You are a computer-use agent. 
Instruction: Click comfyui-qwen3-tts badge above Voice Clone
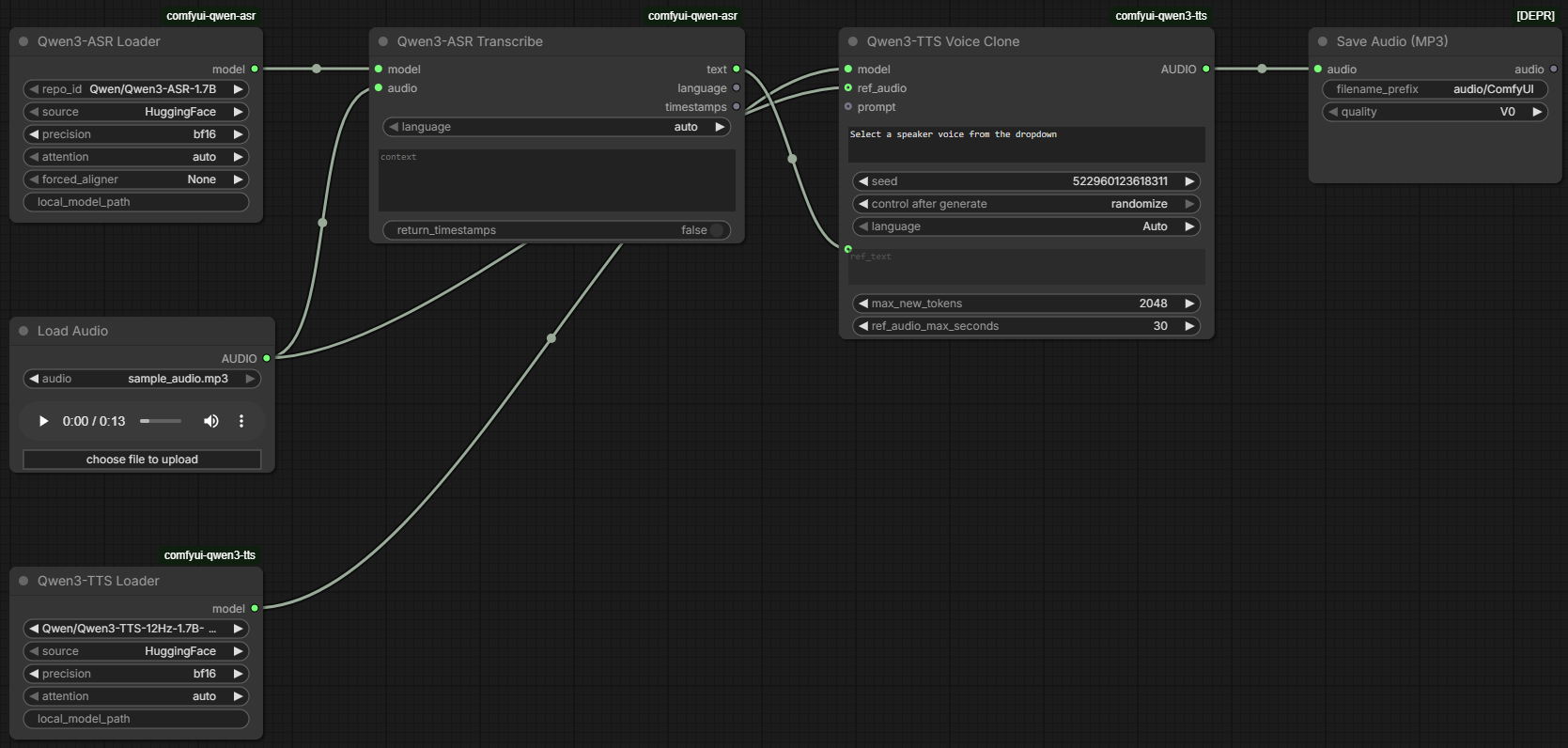click(x=1161, y=16)
